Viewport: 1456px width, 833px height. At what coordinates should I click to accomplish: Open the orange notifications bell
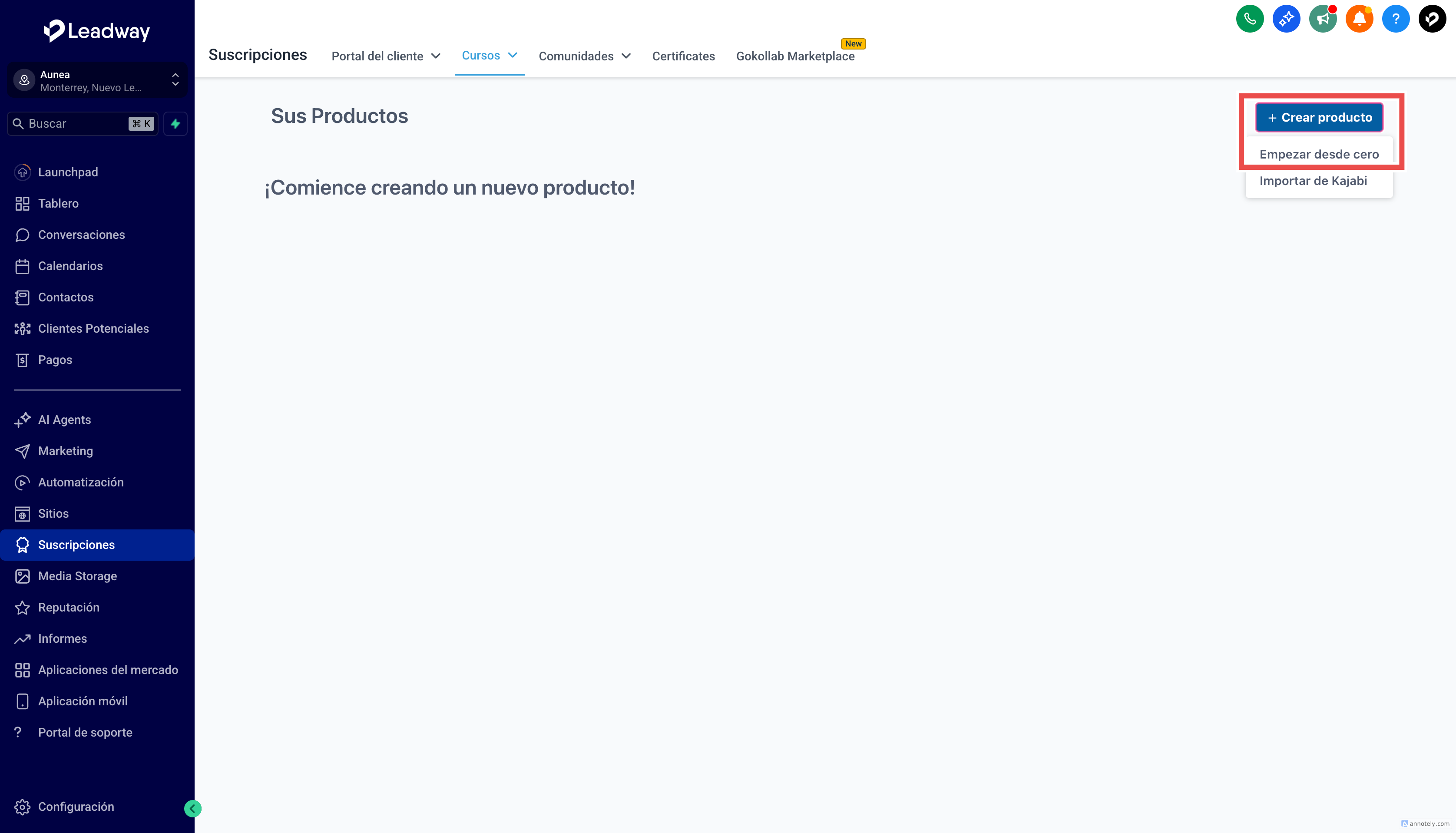[x=1359, y=20]
